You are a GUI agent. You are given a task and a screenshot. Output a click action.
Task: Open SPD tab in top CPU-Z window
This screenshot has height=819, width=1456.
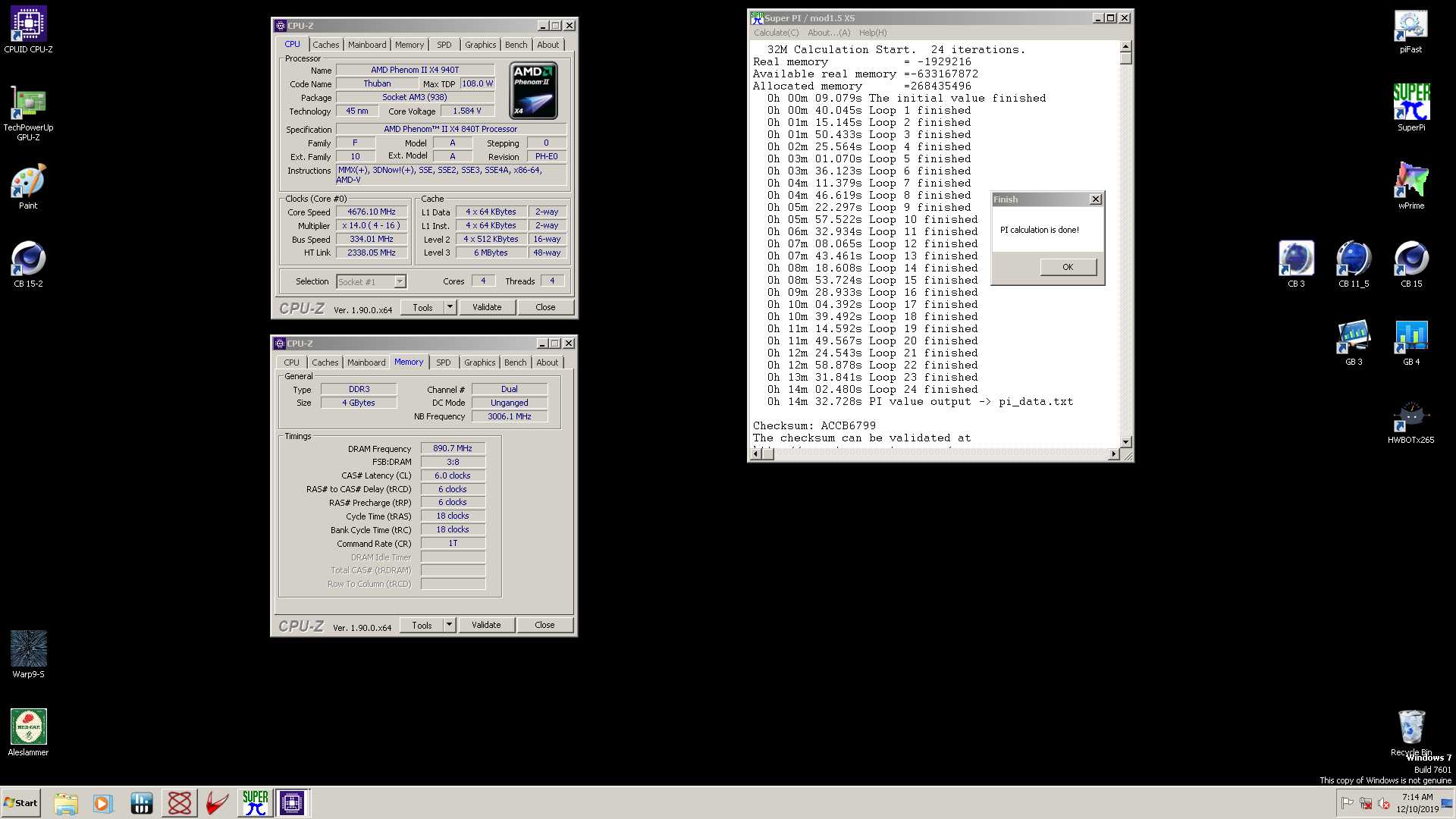(444, 45)
